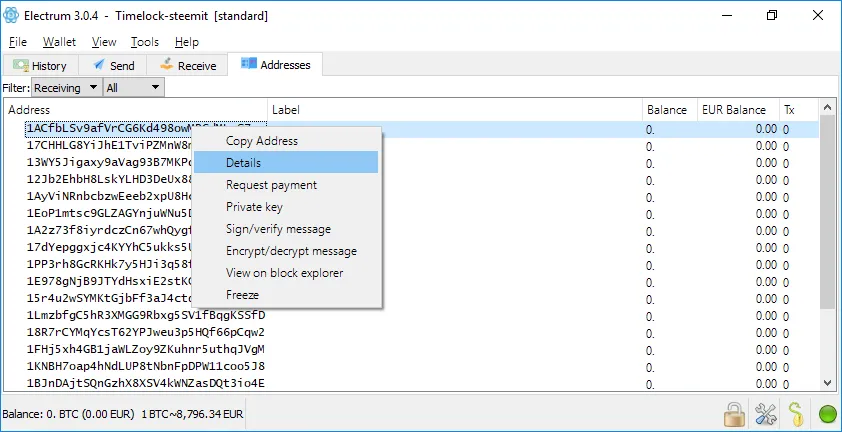Click the green network status indicator

click(828, 415)
